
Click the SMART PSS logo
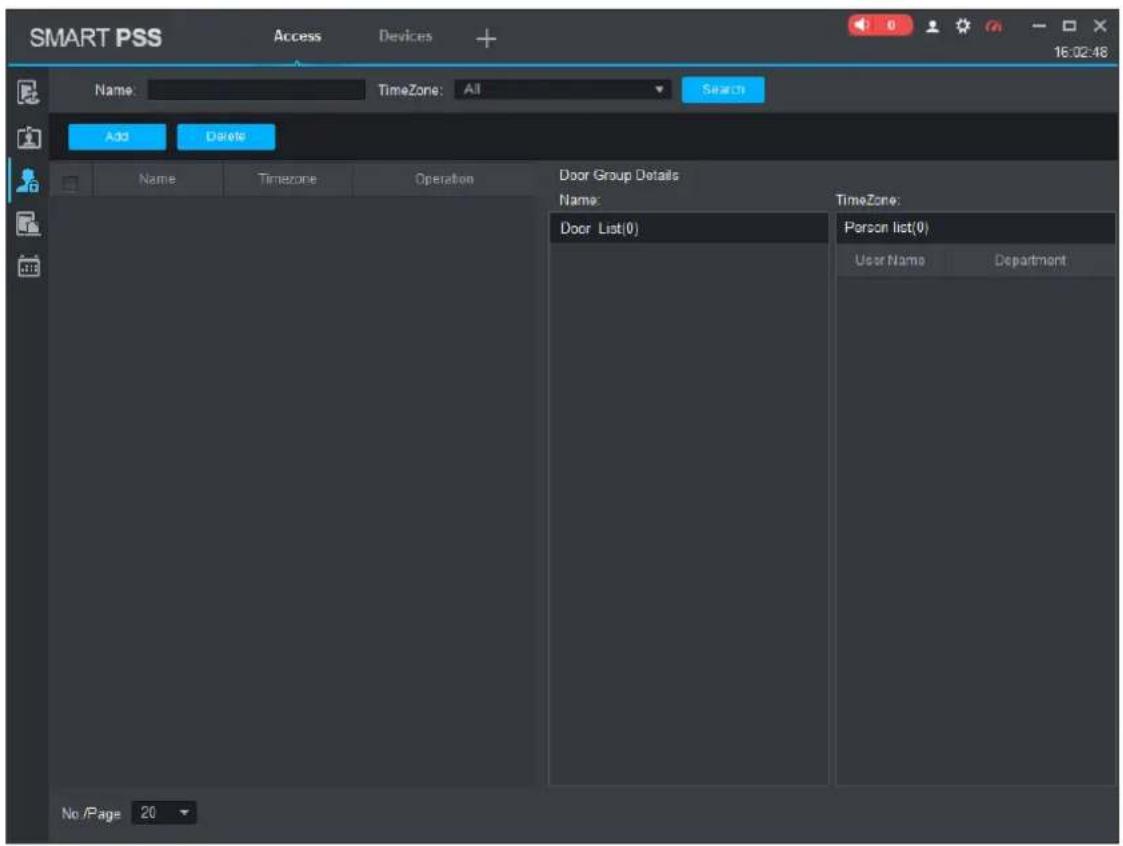(x=95, y=38)
